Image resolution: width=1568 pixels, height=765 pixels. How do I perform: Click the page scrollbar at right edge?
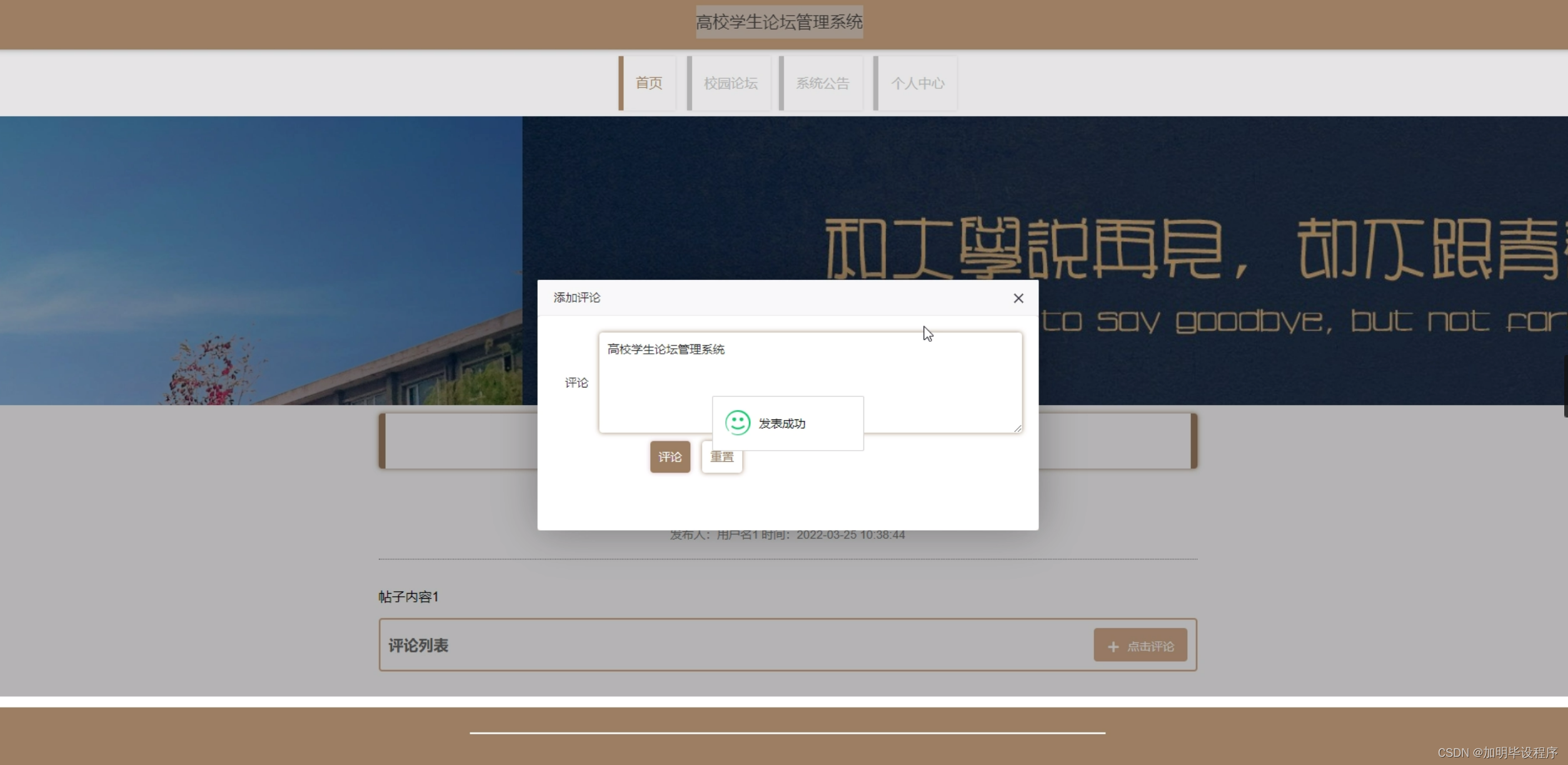[1565, 386]
